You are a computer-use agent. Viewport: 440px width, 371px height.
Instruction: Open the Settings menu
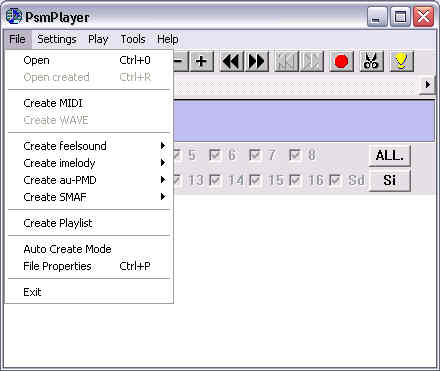pos(57,39)
